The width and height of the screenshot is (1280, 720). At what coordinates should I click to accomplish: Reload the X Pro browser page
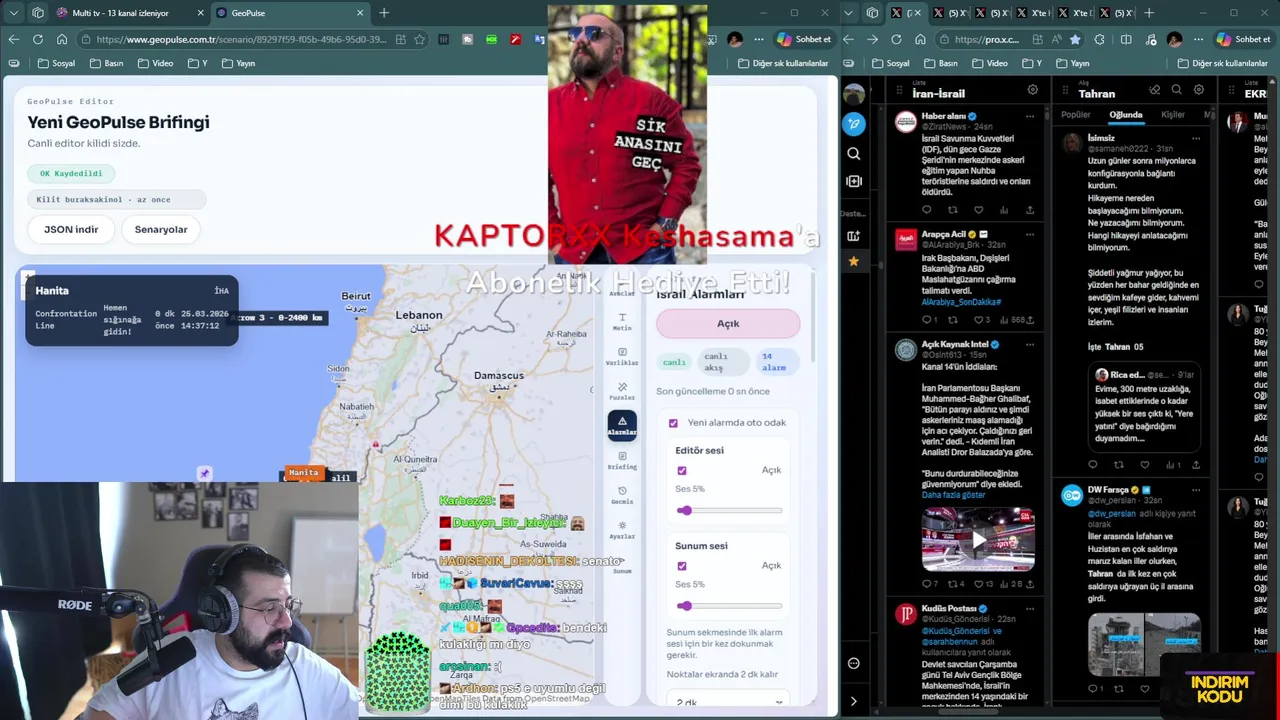tap(896, 39)
